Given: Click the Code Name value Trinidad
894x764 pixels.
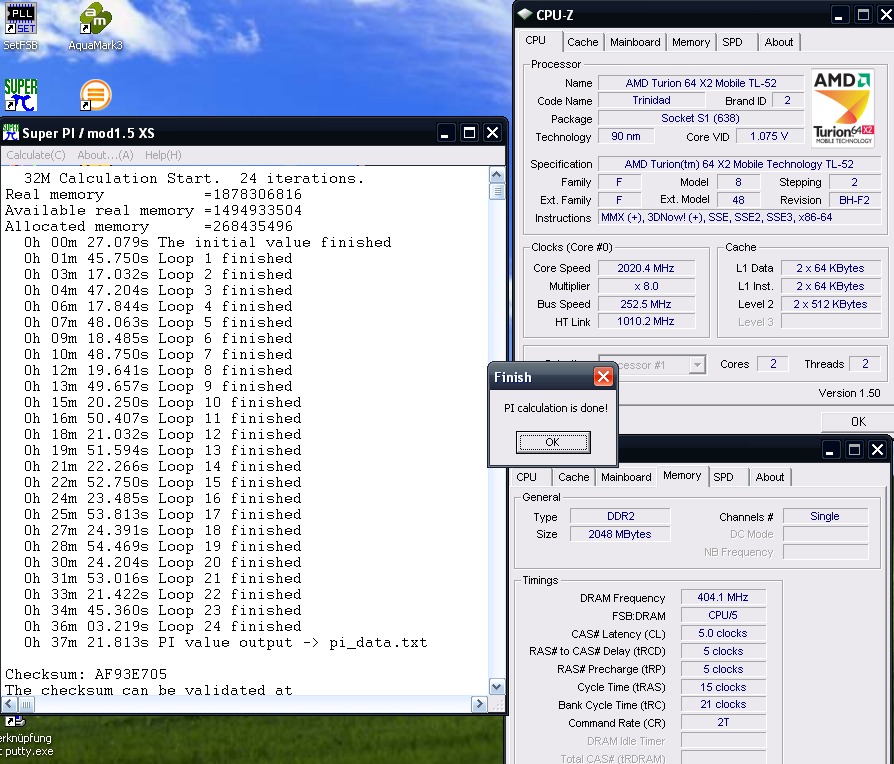Looking at the screenshot, I should coord(651,100).
